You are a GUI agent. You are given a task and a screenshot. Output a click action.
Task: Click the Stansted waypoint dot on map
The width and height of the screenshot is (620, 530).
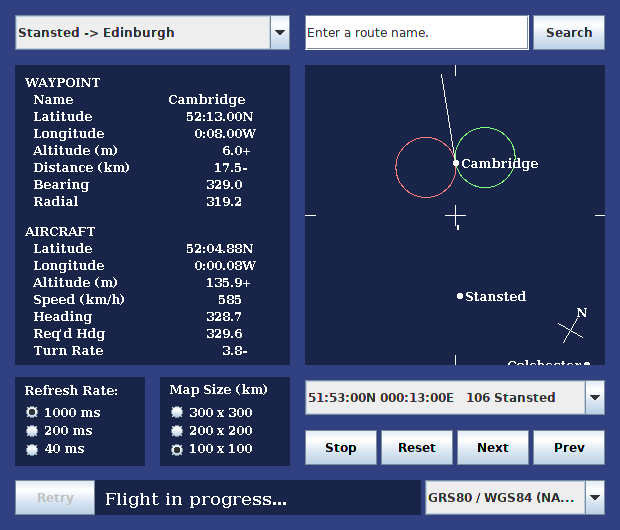coord(460,296)
